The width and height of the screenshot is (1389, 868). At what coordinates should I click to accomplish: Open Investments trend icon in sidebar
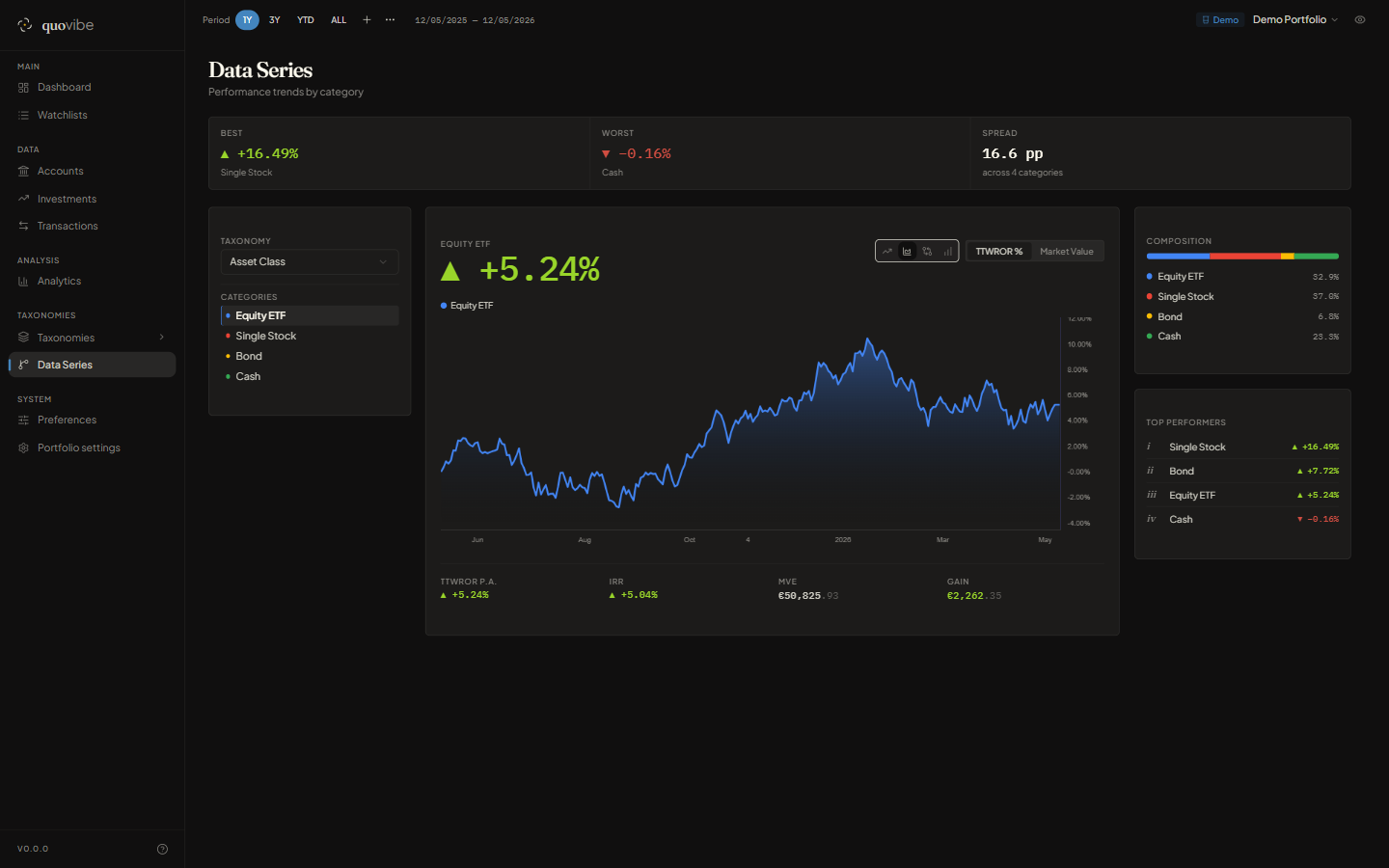coord(23,200)
